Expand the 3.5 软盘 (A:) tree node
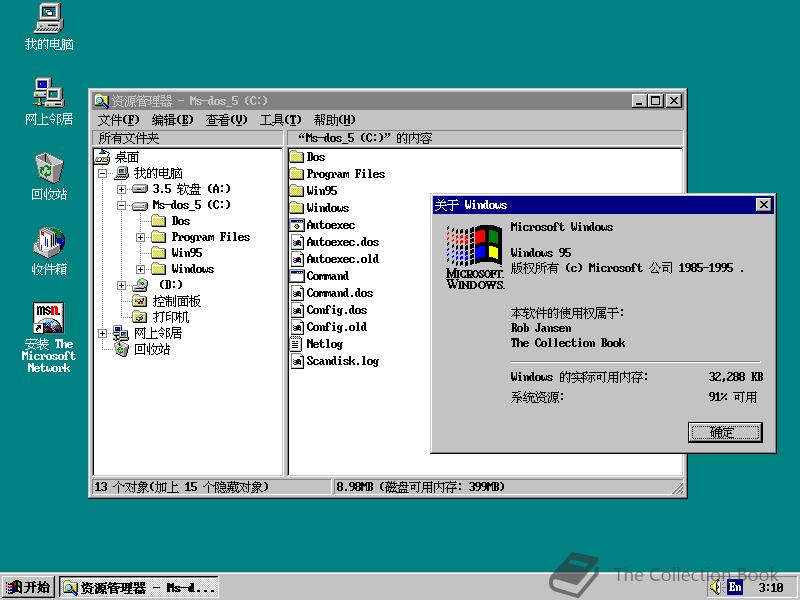This screenshot has height=600, width=800. tap(121, 189)
